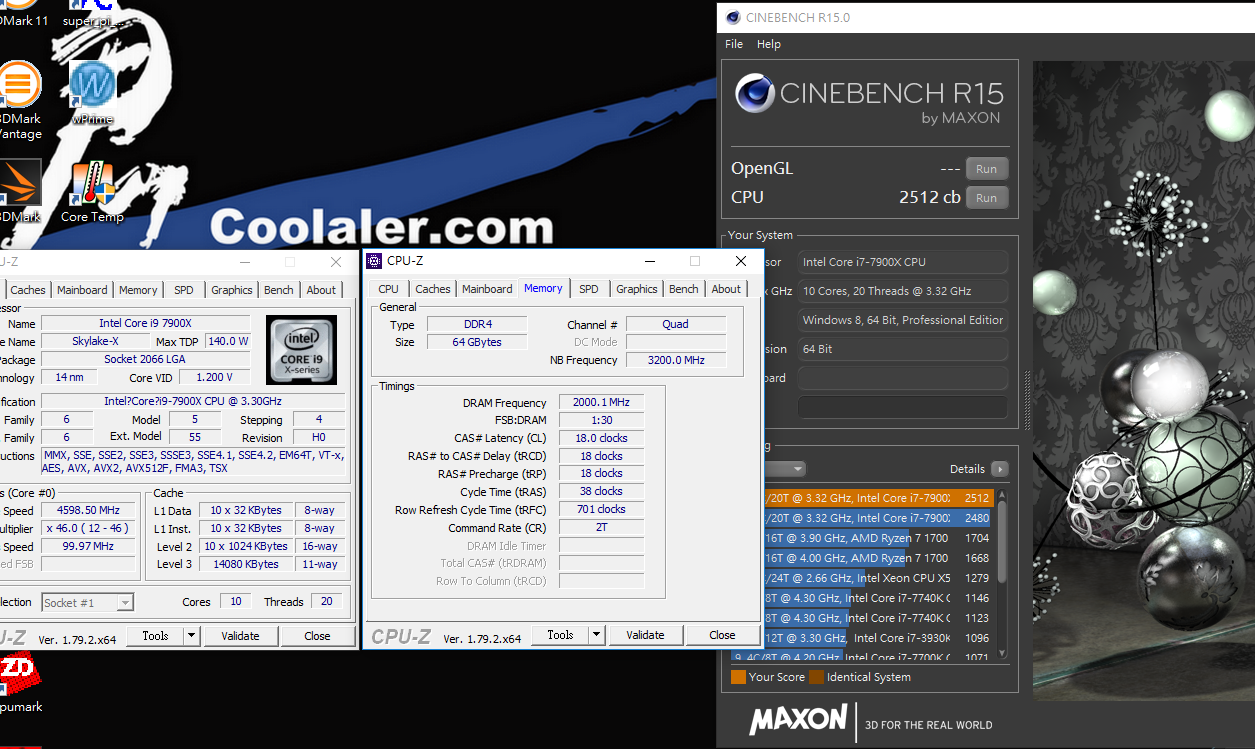
Task: Open the Mainboard tab in the front CPU-Z window
Action: (487, 289)
